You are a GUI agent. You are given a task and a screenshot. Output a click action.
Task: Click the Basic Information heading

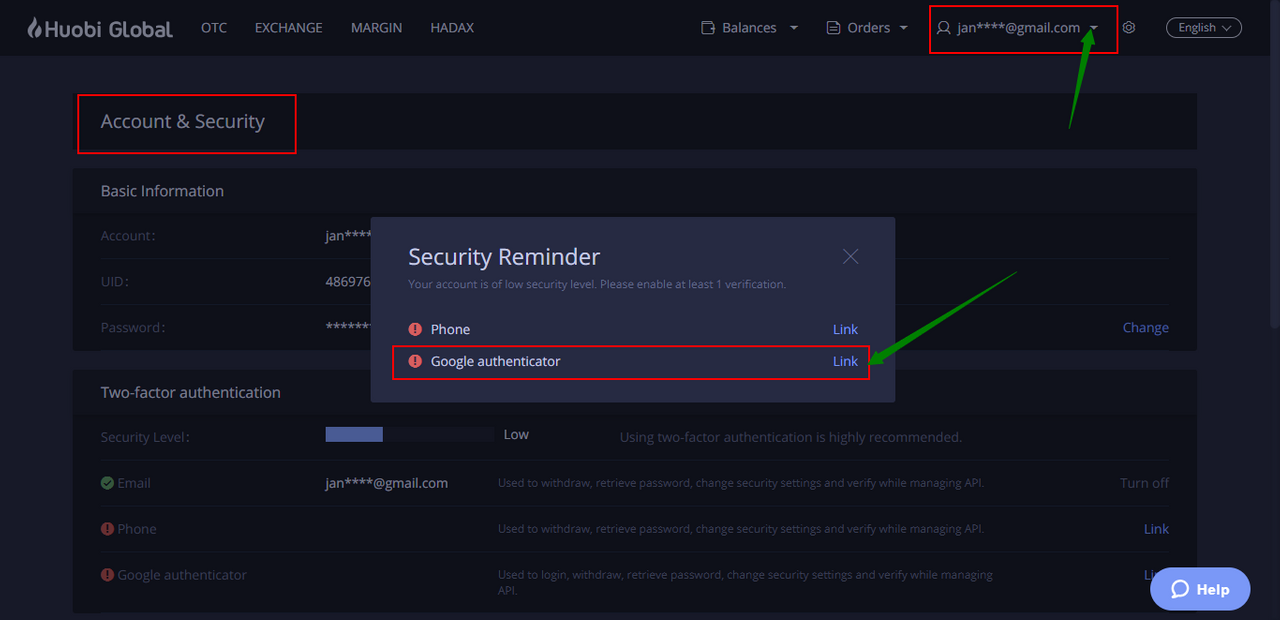click(162, 191)
